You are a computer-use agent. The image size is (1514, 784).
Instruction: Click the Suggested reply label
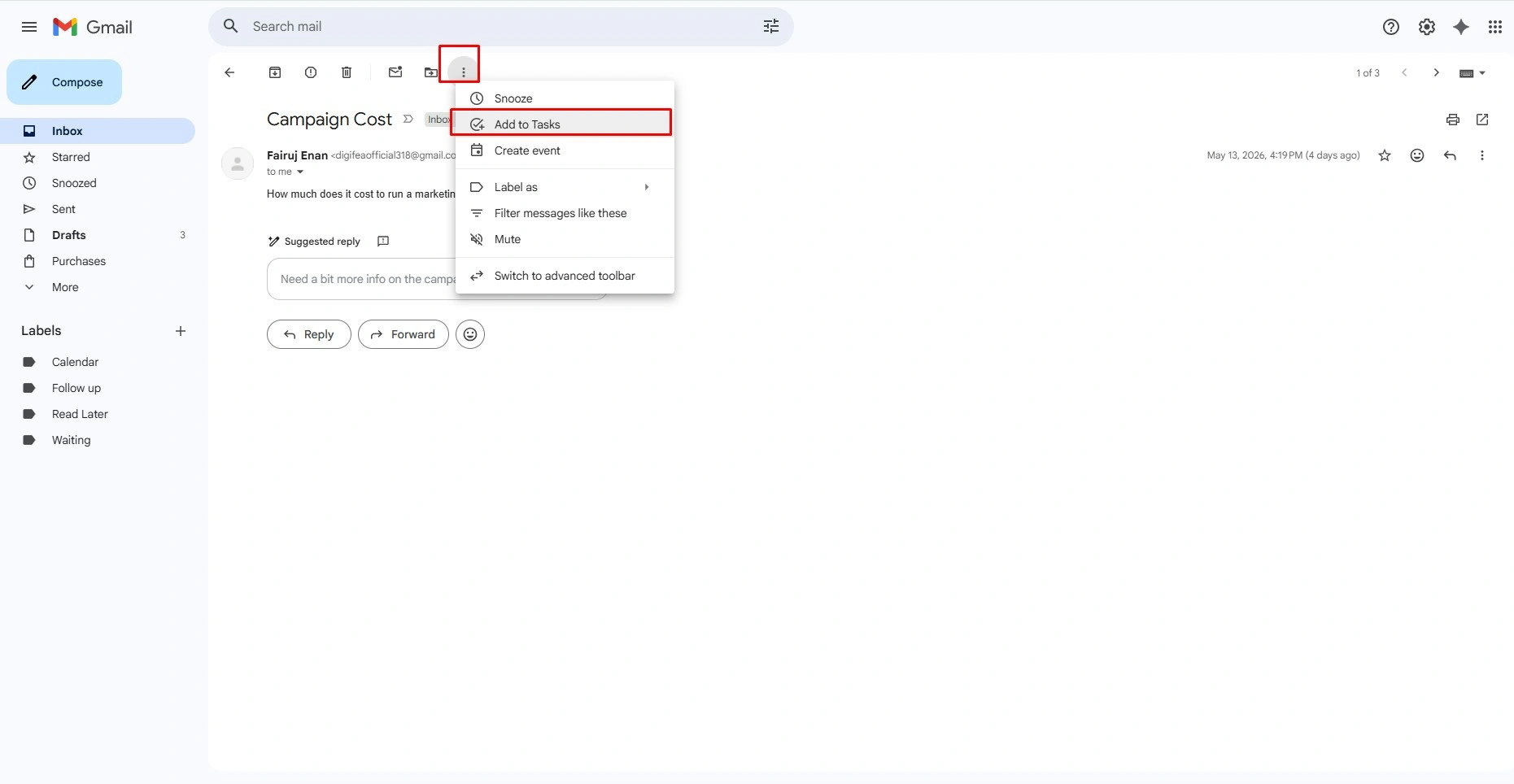322,242
